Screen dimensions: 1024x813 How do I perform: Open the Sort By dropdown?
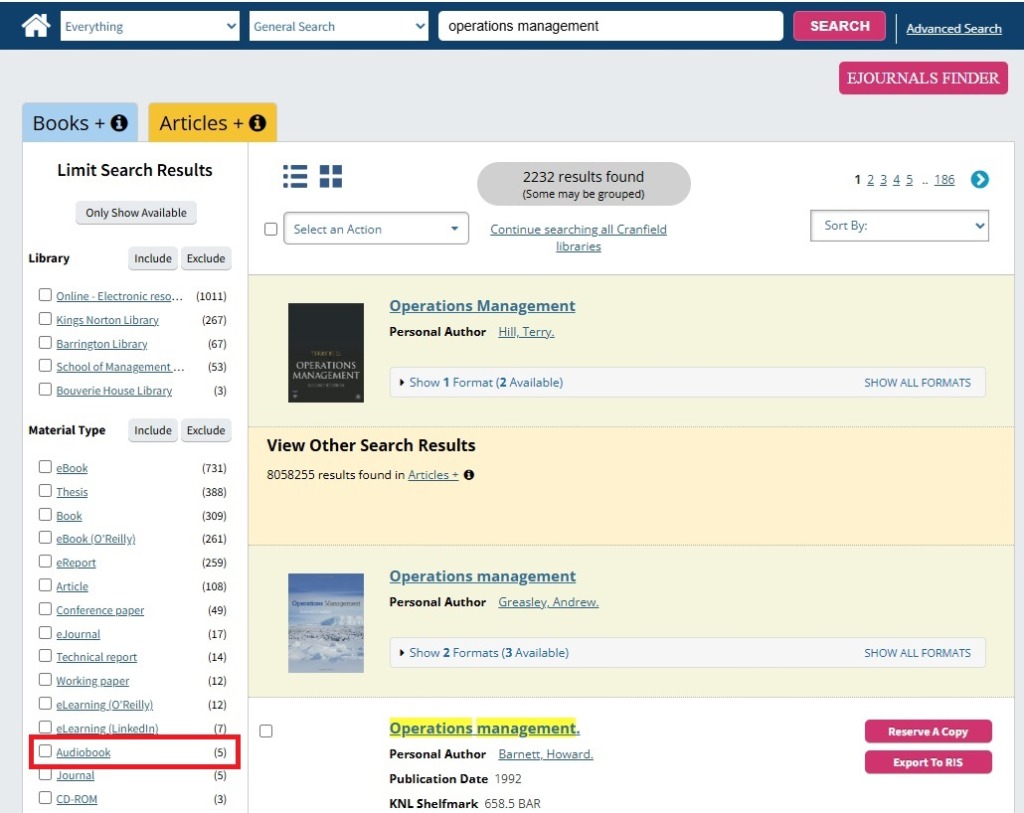click(899, 226)
